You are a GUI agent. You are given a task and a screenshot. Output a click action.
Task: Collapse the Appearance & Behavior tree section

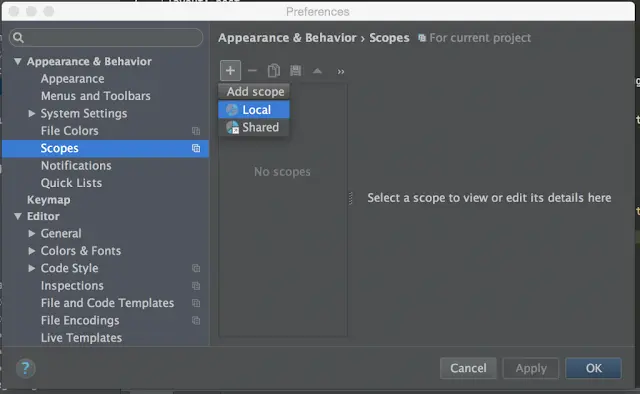(18, 62)
